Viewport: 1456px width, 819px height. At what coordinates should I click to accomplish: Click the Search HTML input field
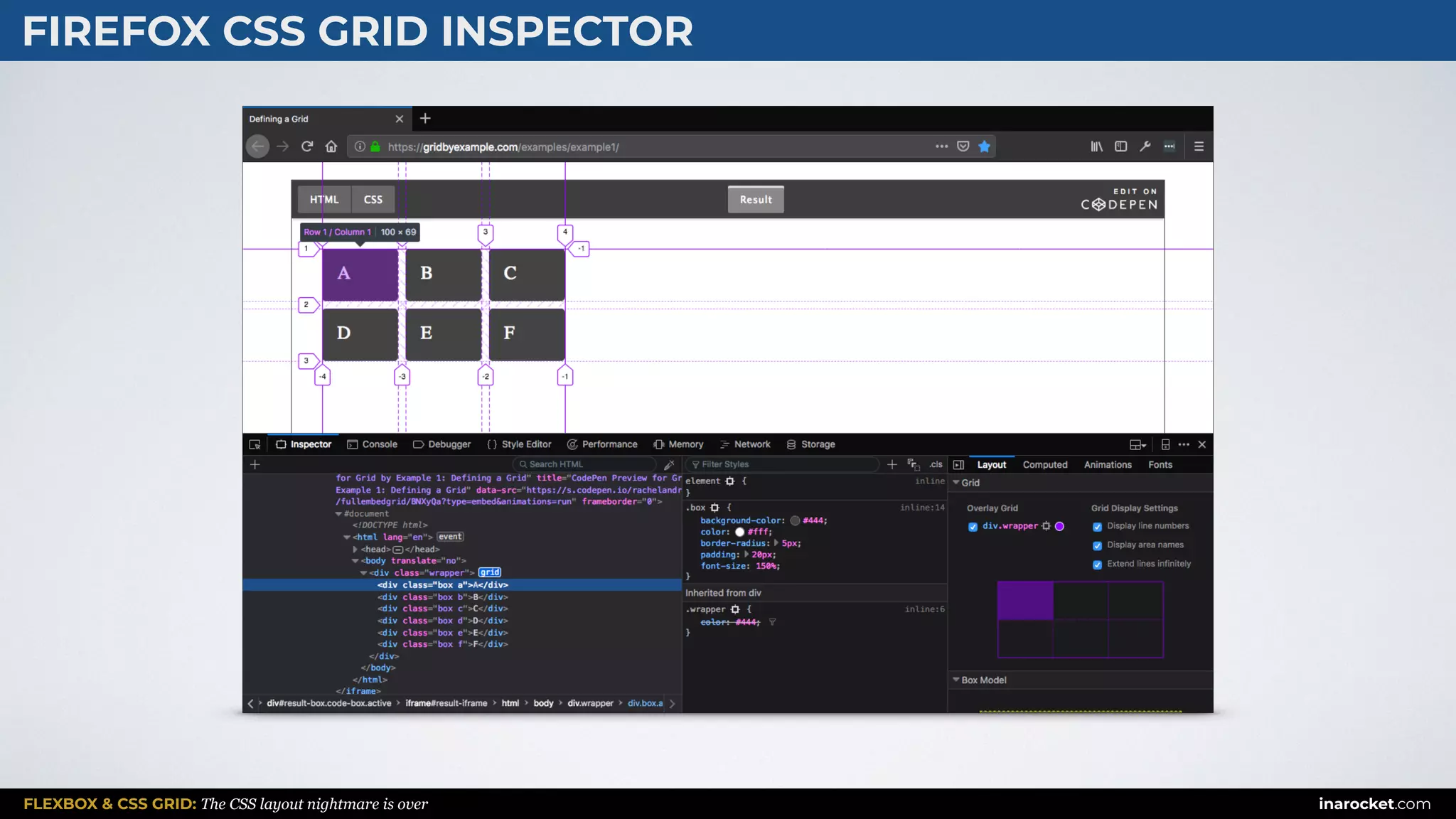click(x=587, y=464)
